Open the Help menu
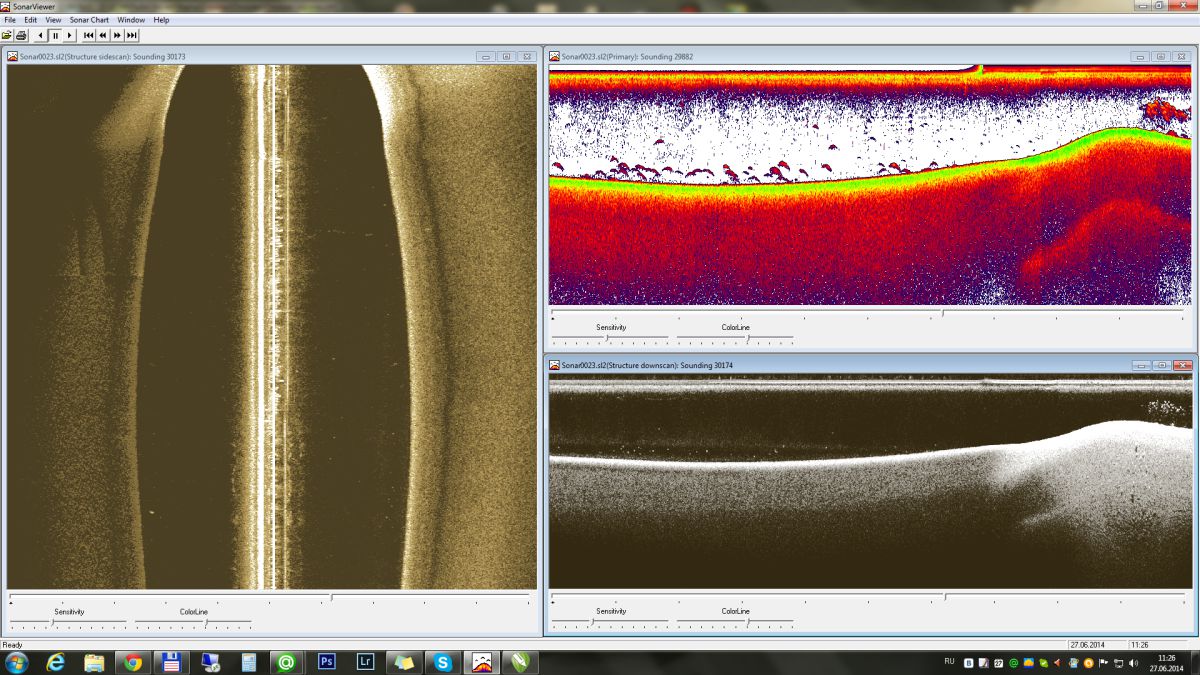Image resolution: width=1200 pixels, height=675 pixels. [161, 20]
